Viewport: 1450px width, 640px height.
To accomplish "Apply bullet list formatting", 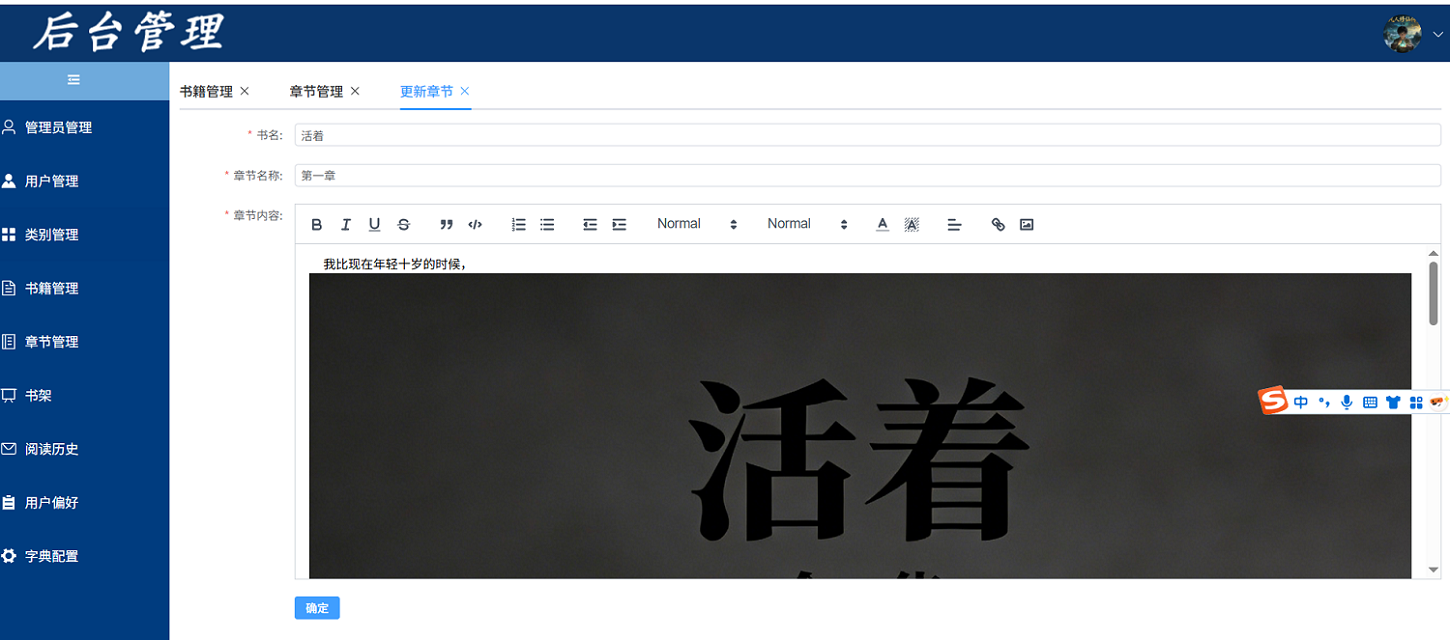I will pyautogui.click(x=547, y=224).
